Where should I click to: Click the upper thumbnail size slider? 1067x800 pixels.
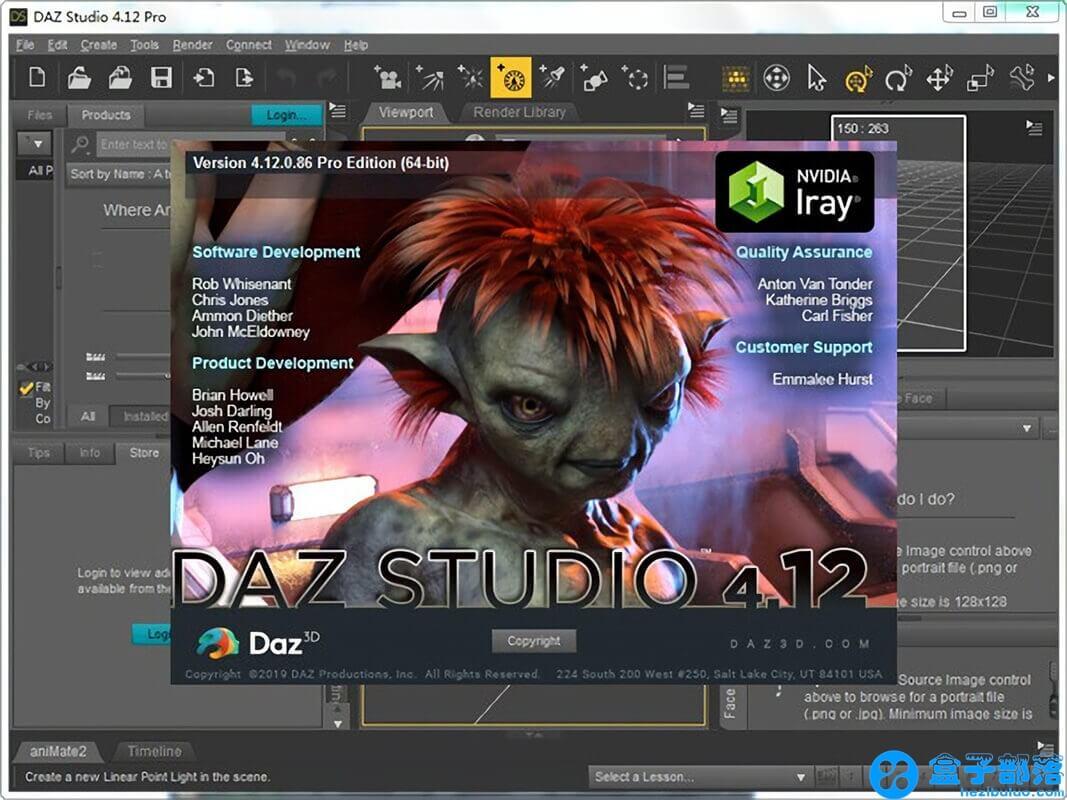coord(142,356)
